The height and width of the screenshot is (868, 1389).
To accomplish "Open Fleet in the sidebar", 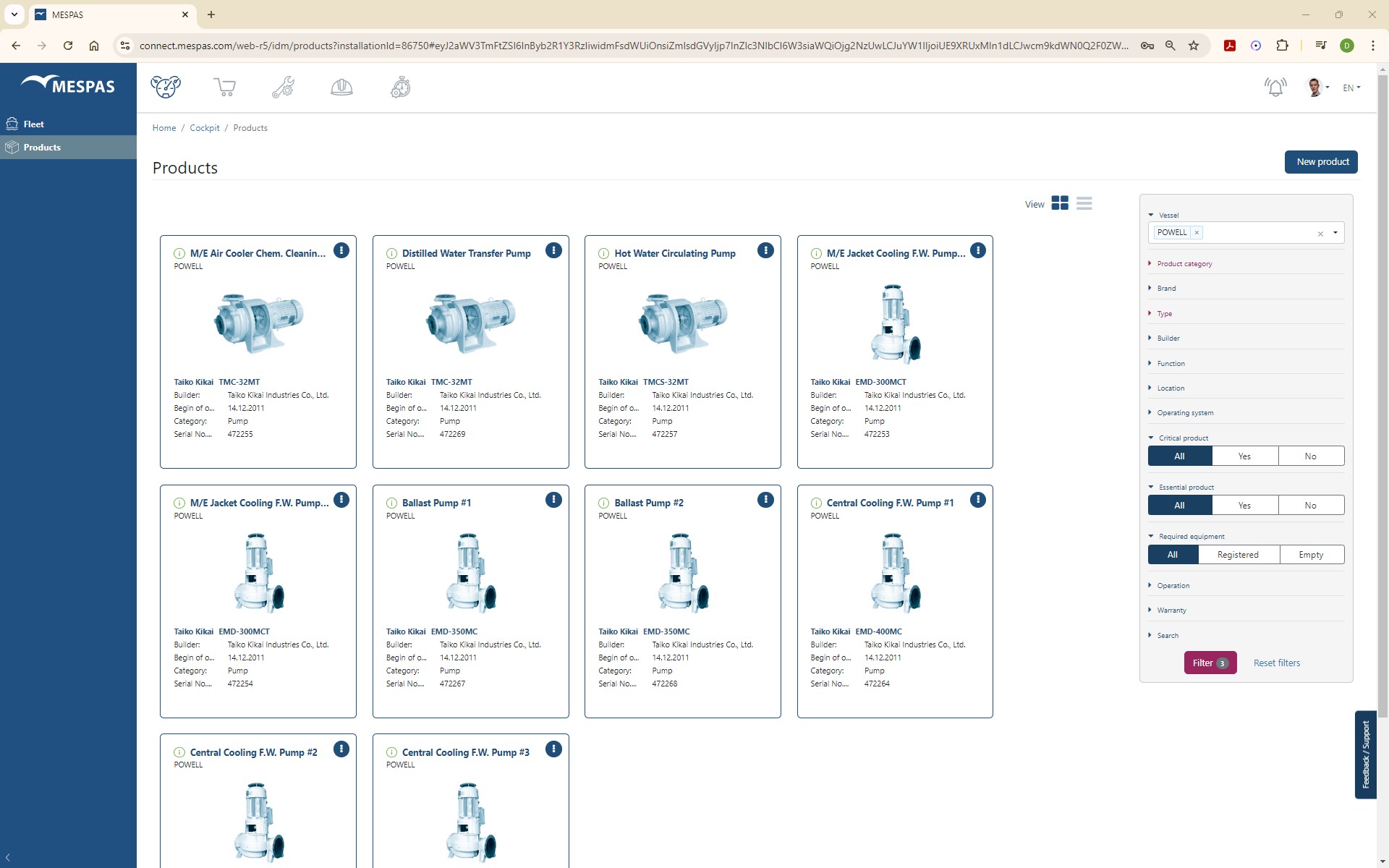I will (x=68, y=124).
